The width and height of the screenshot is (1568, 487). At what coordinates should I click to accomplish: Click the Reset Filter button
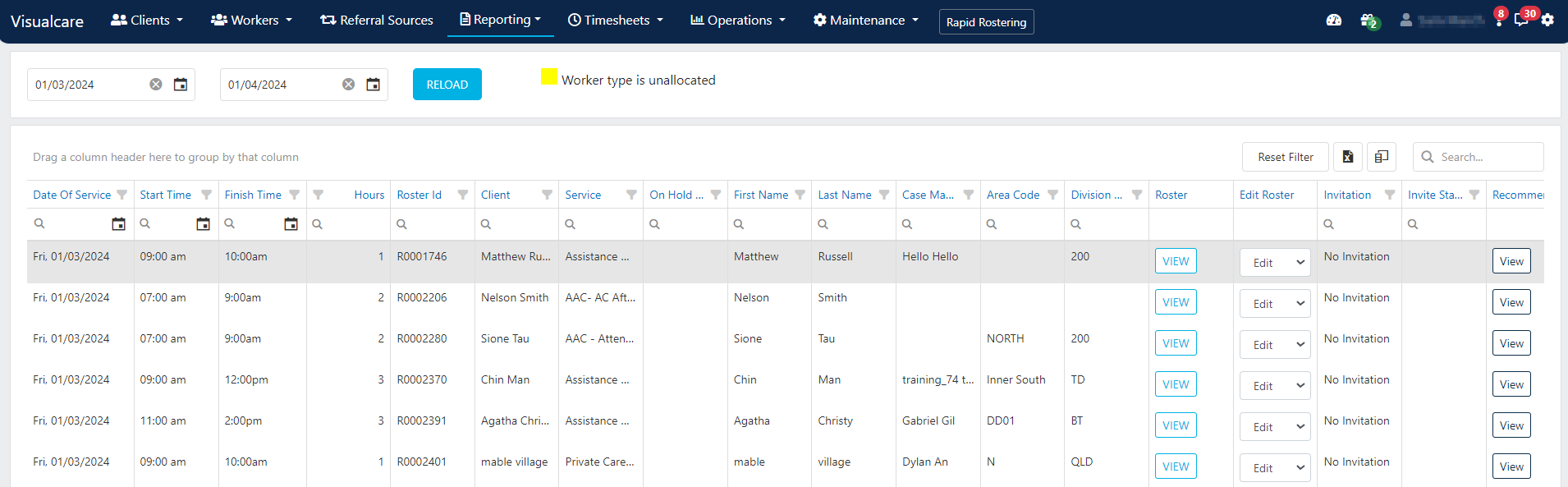pos(1285,157)
